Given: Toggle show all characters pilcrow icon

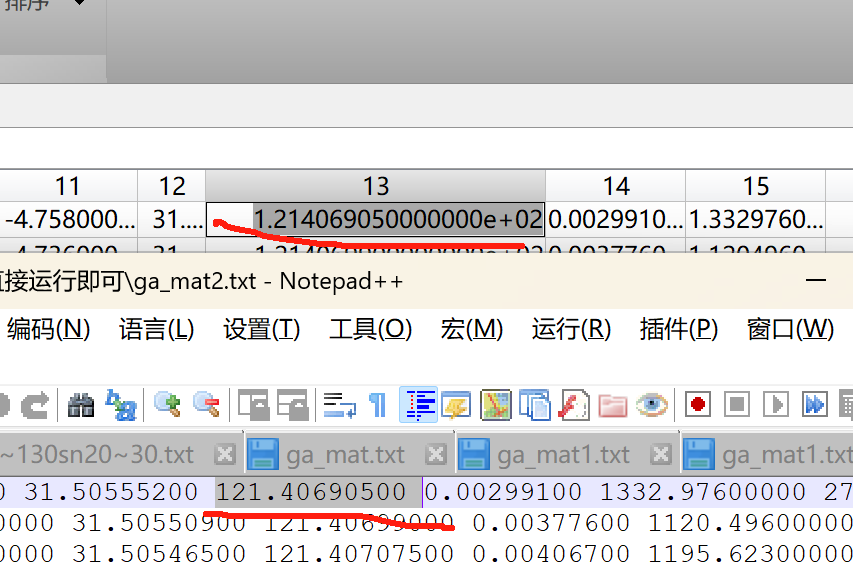Looking at the screenshot, I should (378, 405).
